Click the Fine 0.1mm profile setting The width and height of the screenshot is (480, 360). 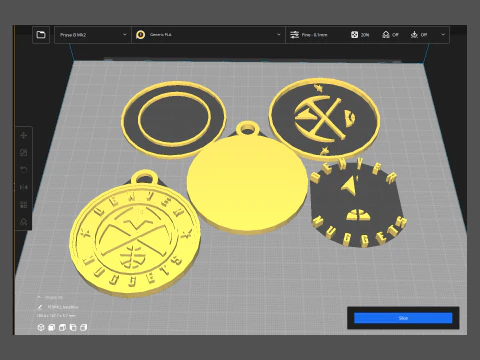click(309, 35)
